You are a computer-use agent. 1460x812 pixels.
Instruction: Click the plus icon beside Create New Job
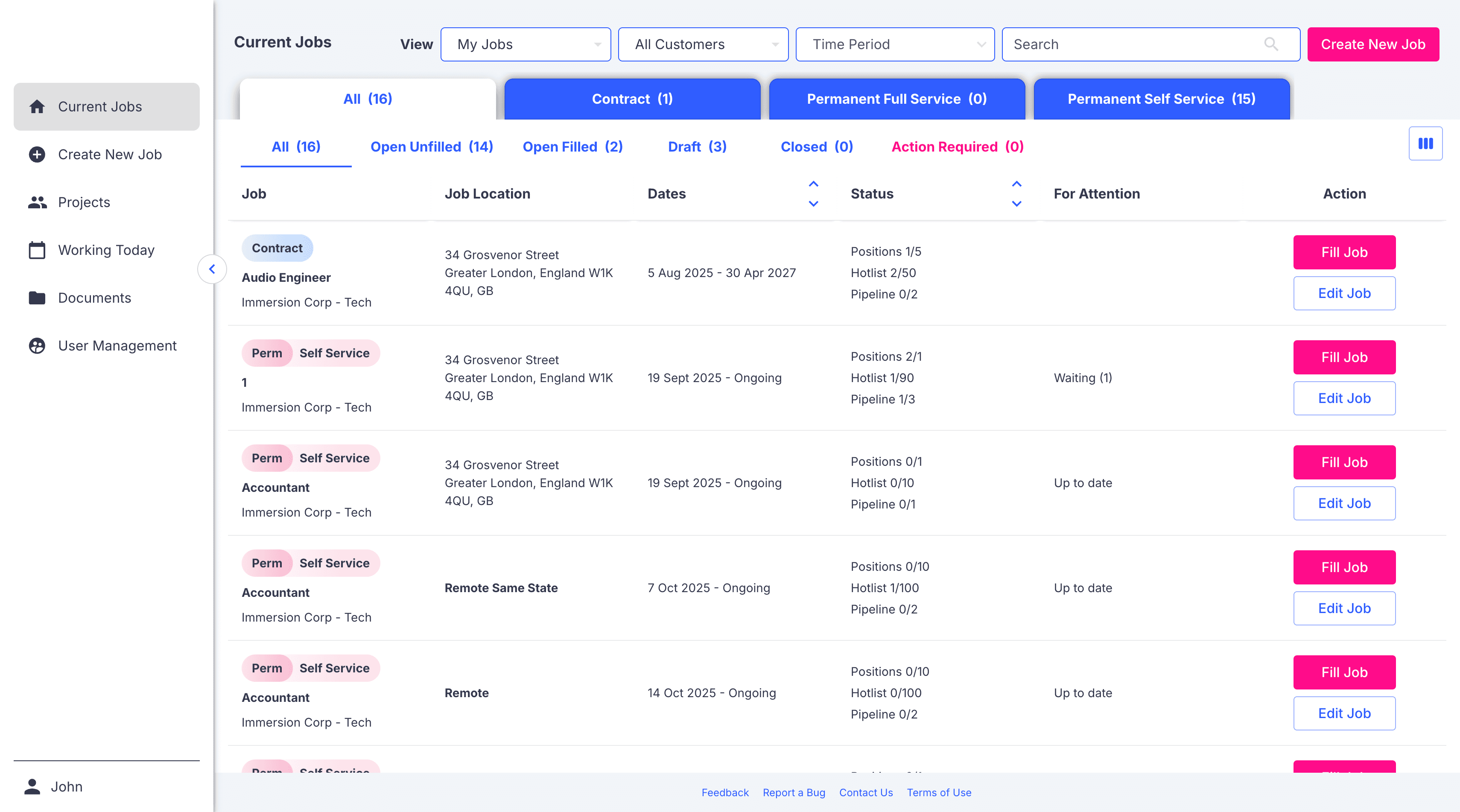pyautogui.click(x=38, y=154)
